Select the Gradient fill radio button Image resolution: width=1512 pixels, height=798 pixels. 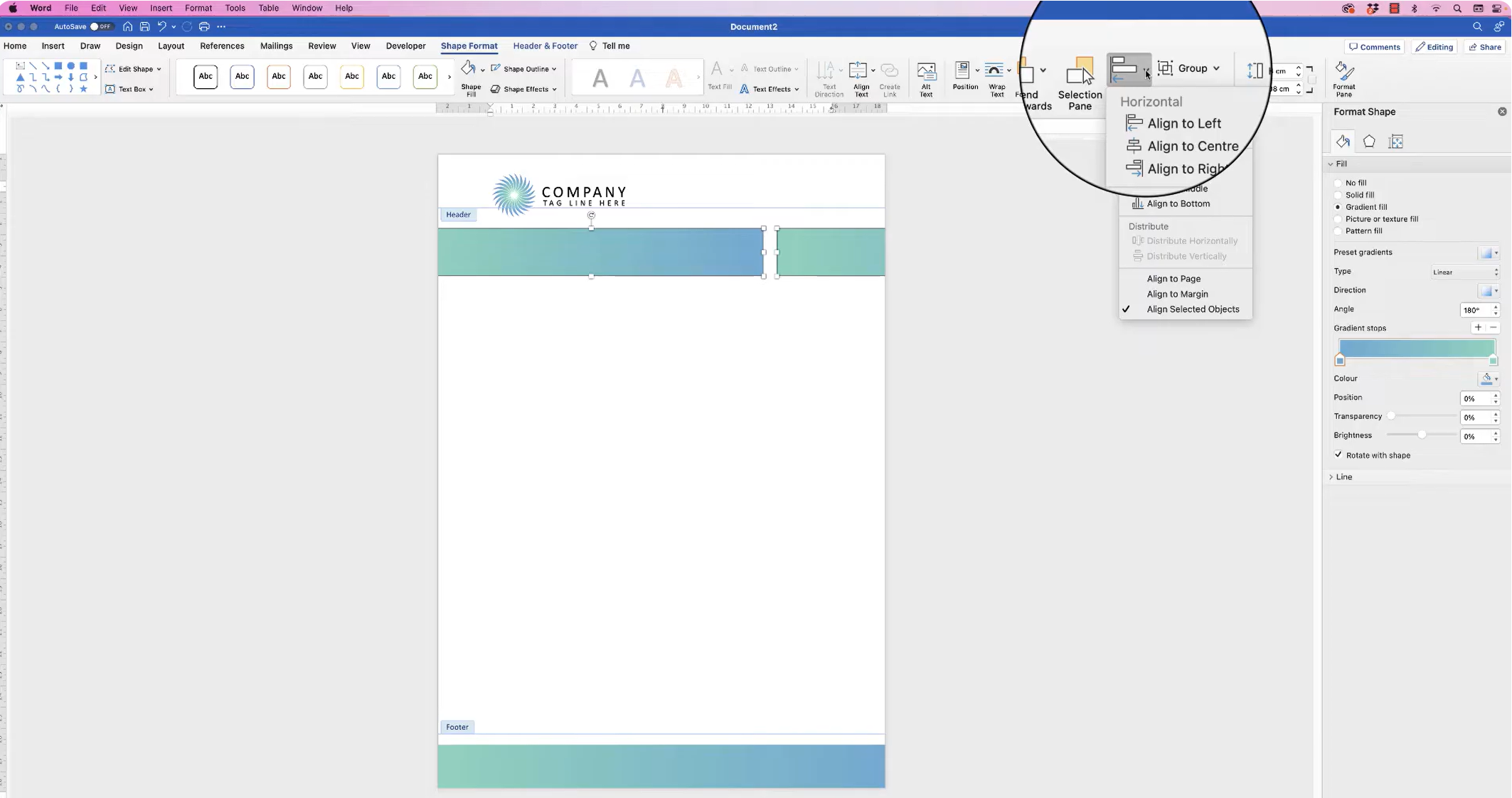pos(1338,207)
